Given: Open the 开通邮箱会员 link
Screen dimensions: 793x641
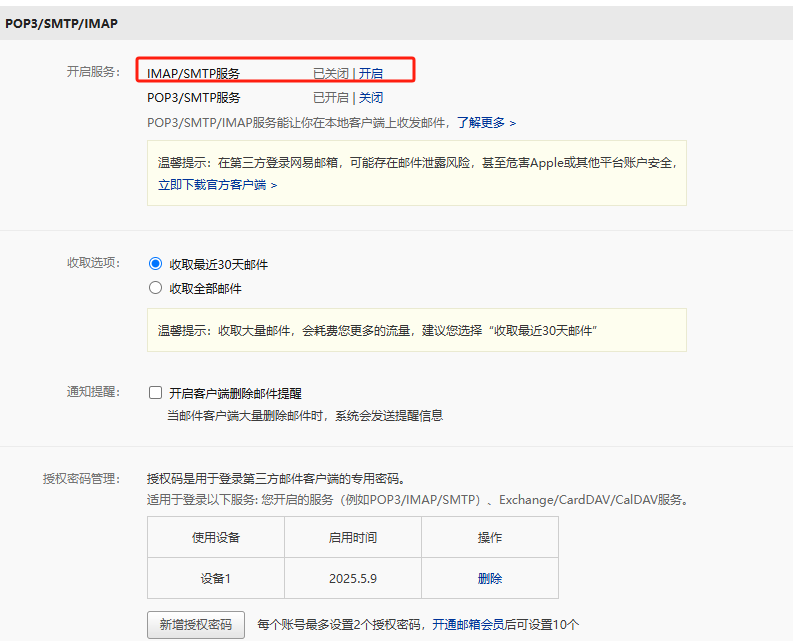Looking at the screenshot, I should (468, 625).
